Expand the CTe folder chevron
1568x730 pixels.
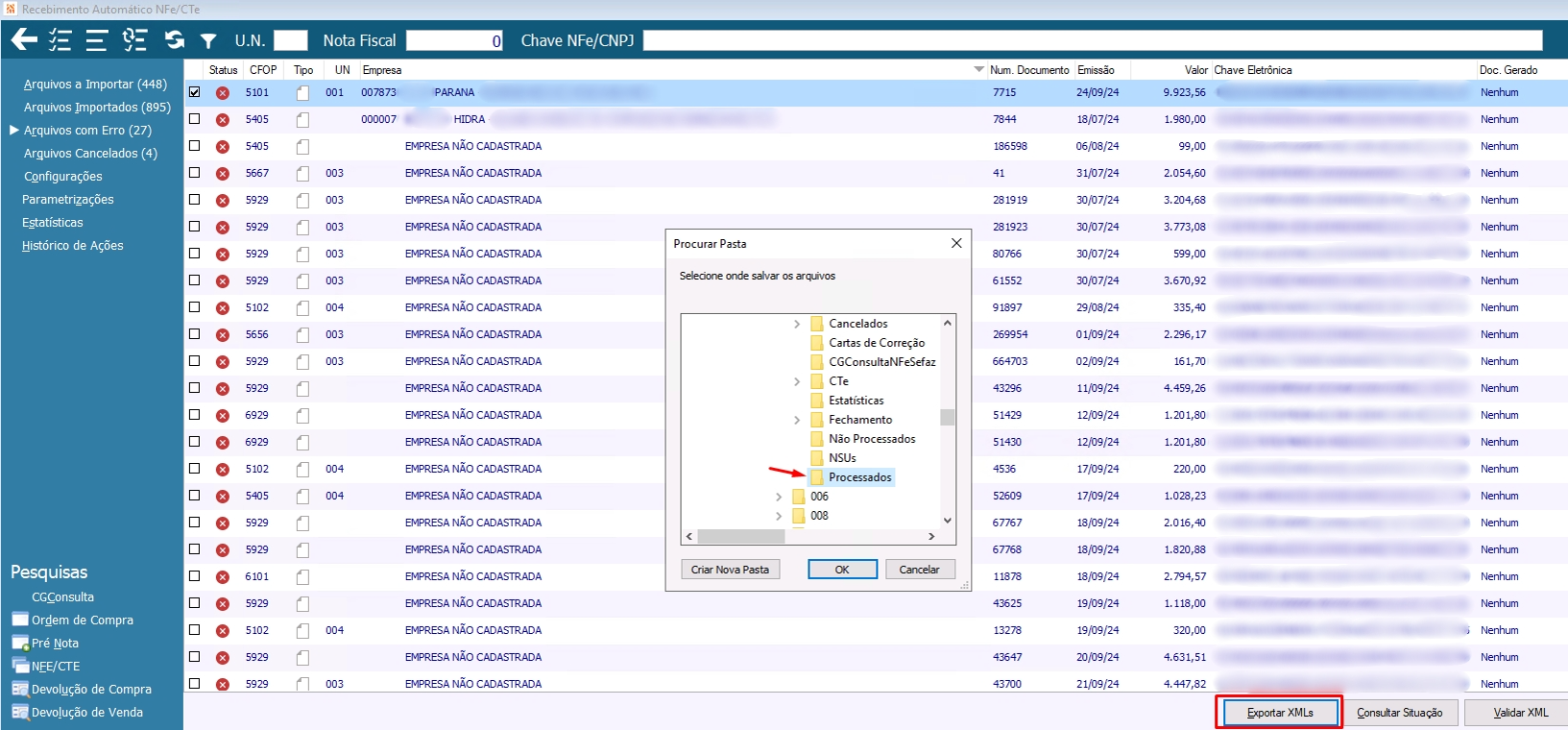pos(797,381)
